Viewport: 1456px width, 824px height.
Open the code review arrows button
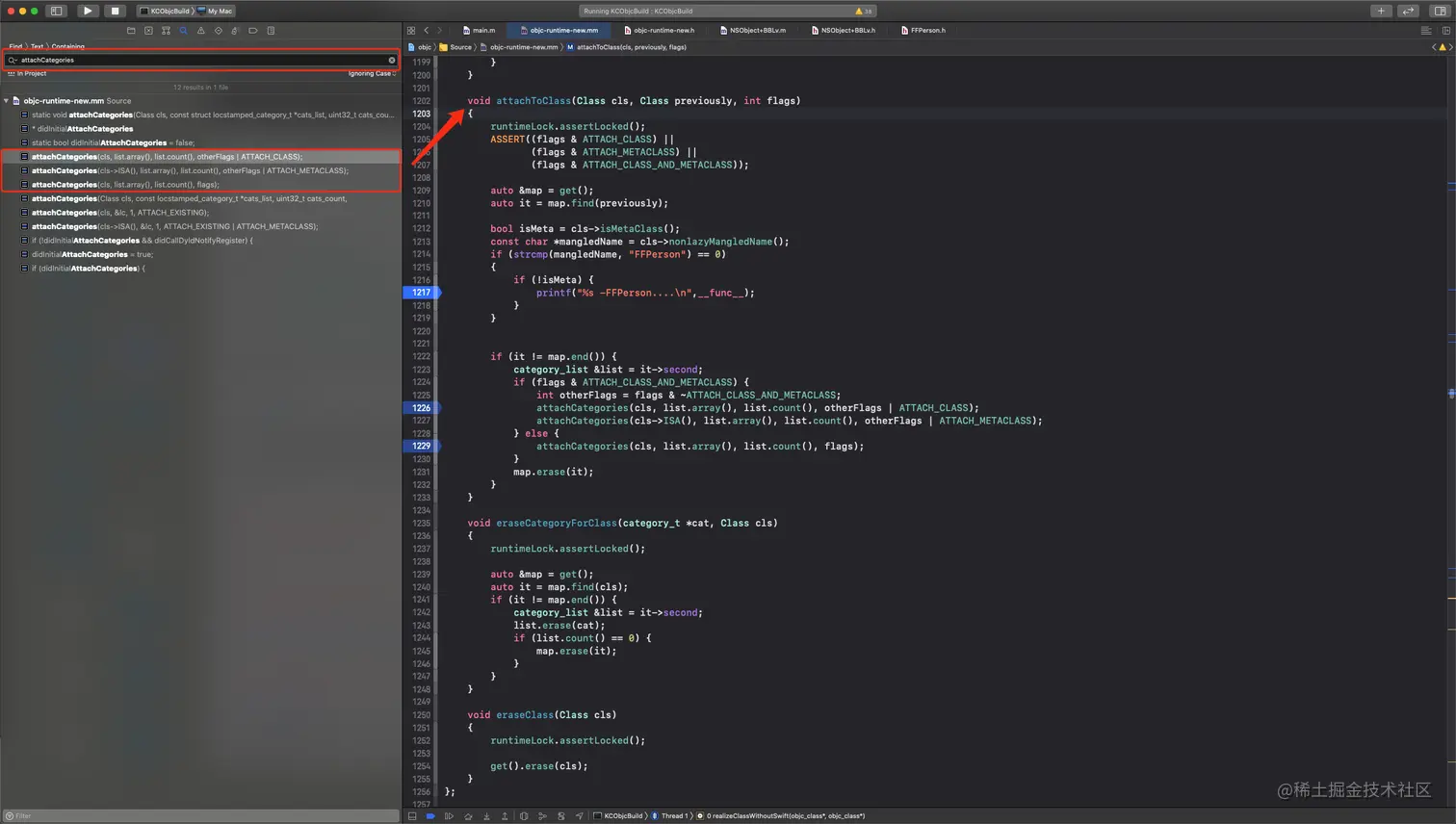1409,11
